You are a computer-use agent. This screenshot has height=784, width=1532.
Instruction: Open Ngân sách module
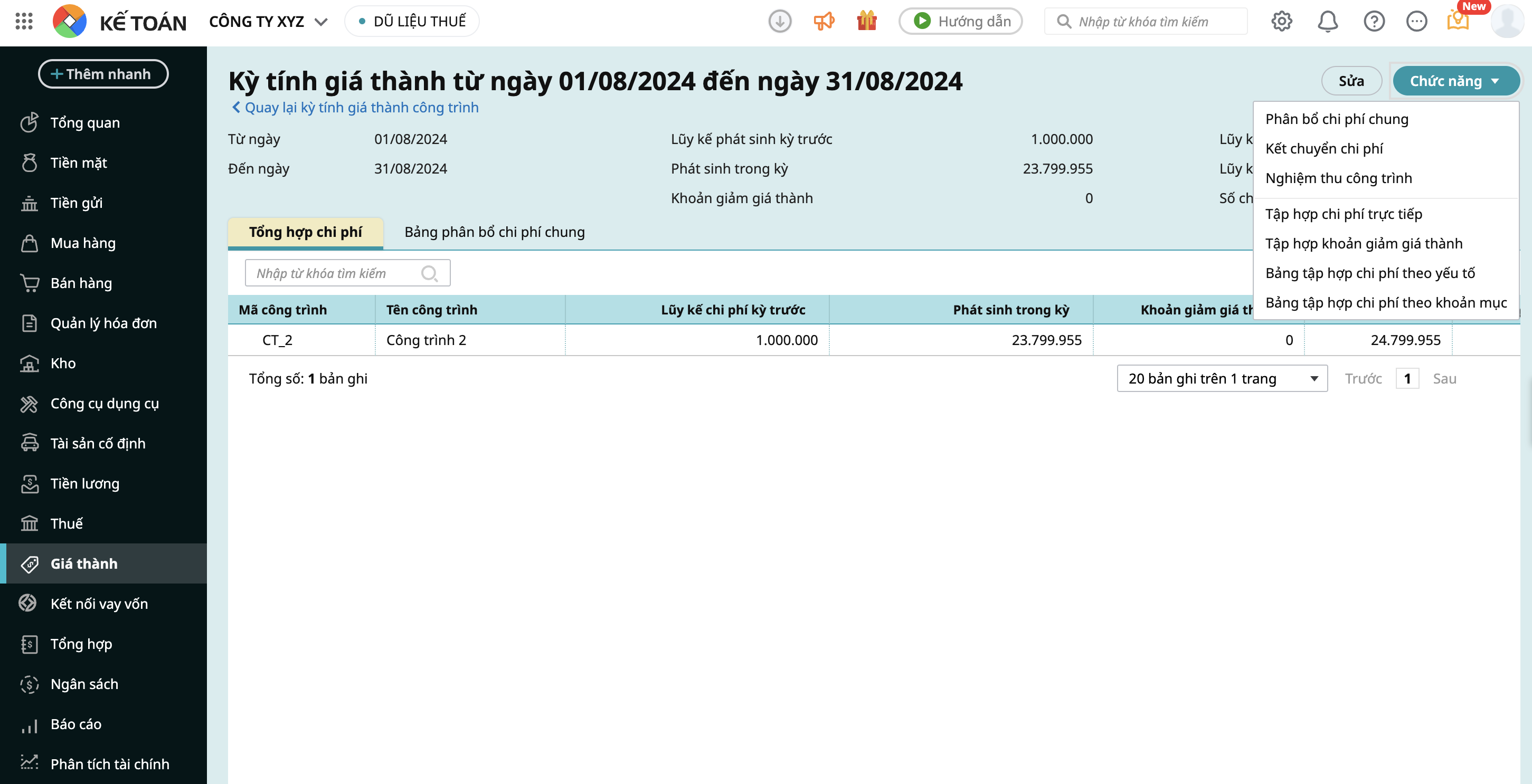tap(103, 684)
